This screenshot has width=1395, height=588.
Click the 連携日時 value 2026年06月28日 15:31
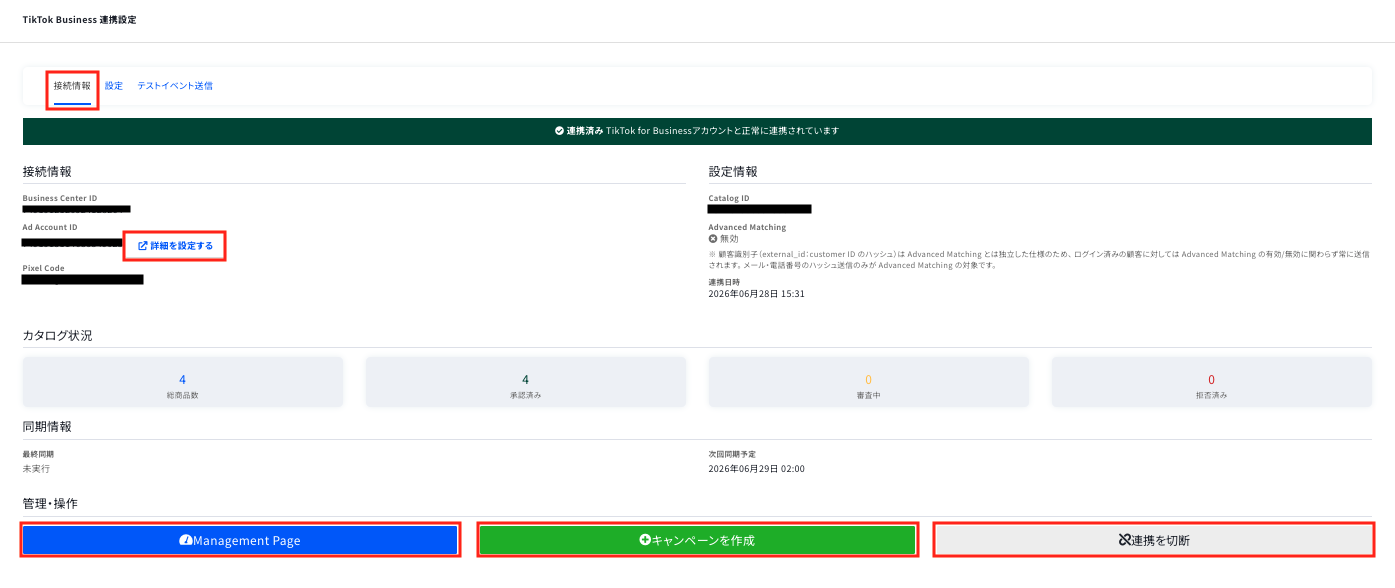[x=757, y=294]
